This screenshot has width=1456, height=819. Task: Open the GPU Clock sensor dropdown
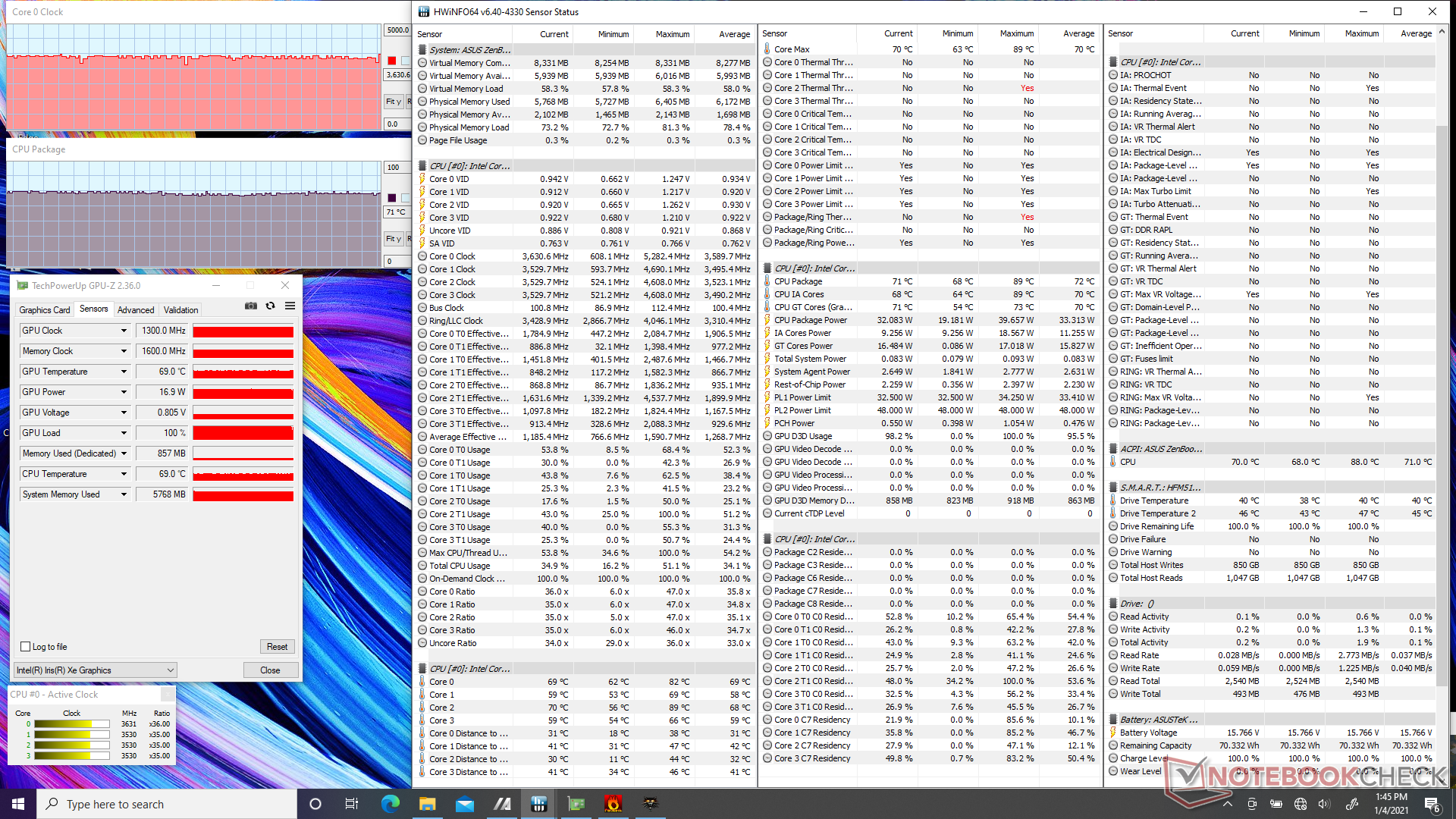coord(124,331)
